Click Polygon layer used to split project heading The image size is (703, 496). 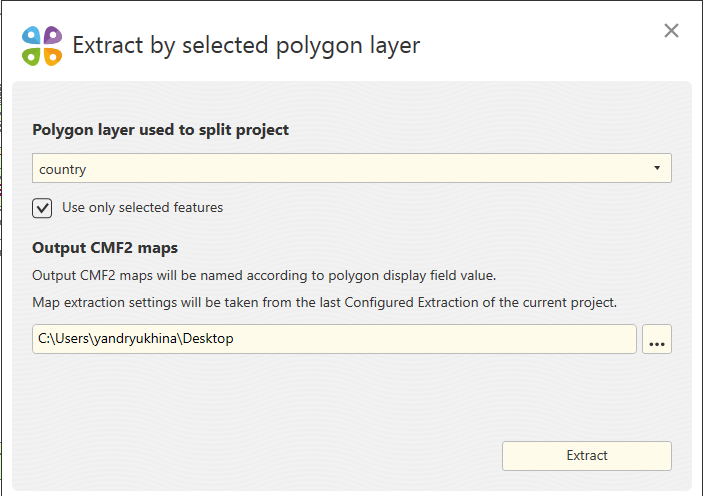click(x=161, y=130)
